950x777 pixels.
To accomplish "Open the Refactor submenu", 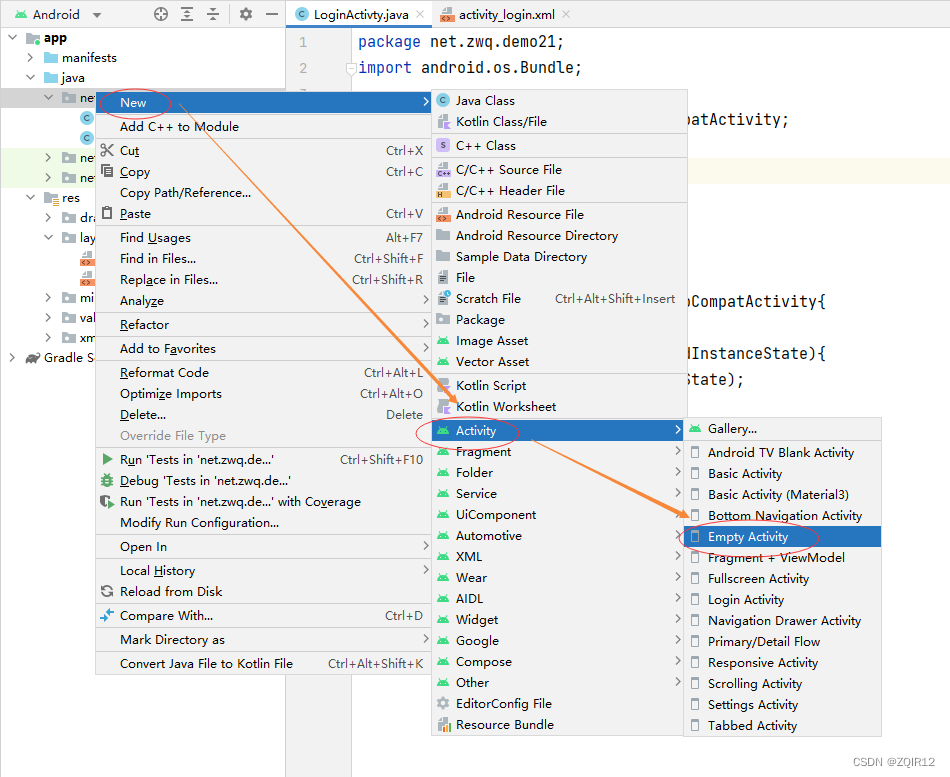I will click(x=263, y=324).
